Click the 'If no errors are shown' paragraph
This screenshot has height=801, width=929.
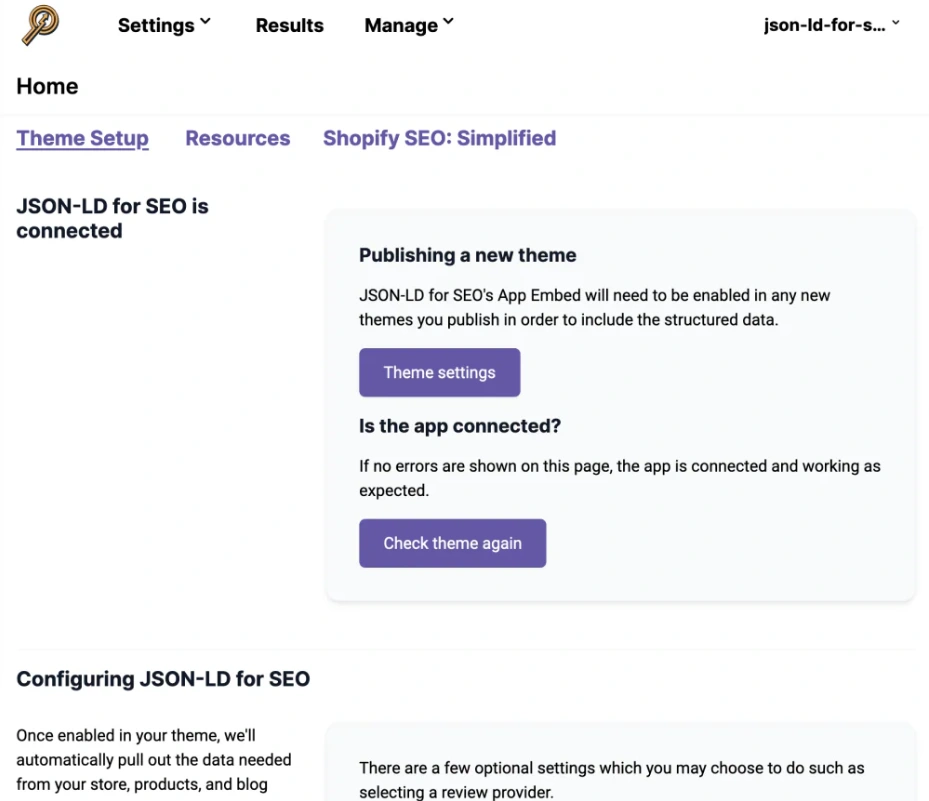pyautogui.click(x=620, y=478)
